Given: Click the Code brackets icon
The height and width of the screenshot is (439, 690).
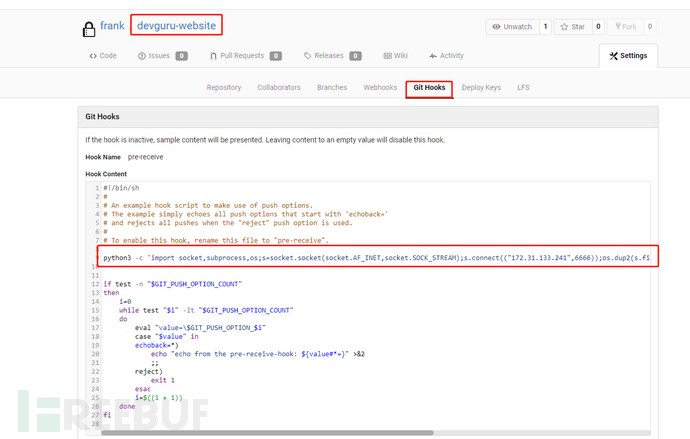Looking at the screenshot, I should pyautogui.click(x=93, y=56).
